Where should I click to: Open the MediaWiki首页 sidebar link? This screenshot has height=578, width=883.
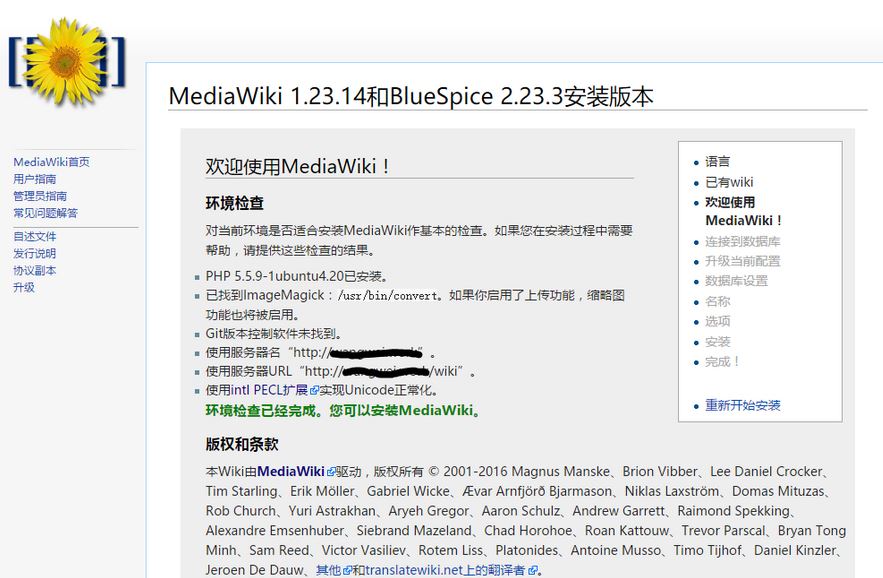51,162
